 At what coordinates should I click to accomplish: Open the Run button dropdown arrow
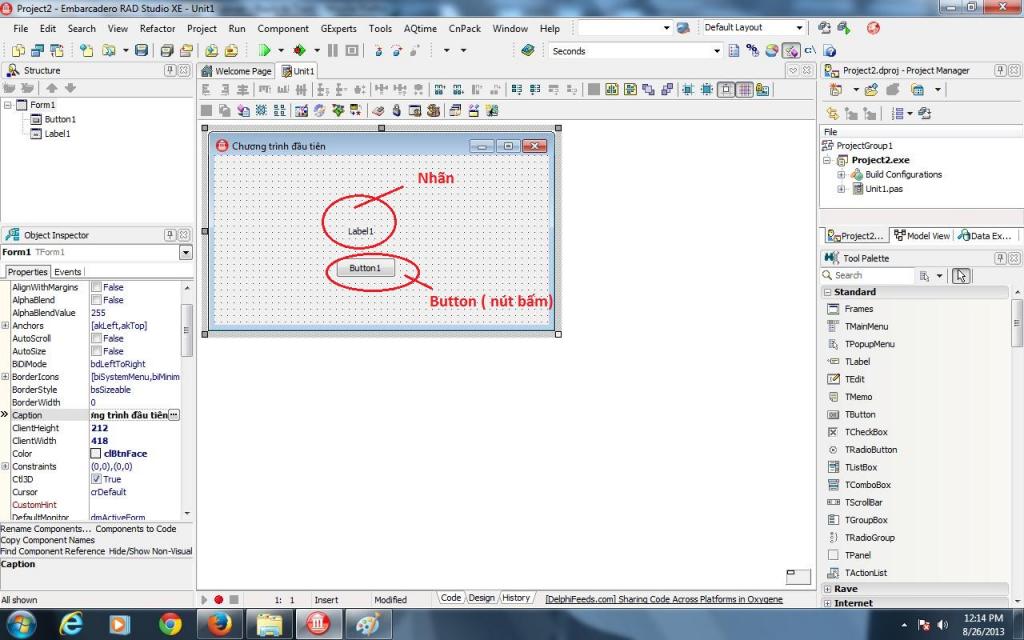(281, 50)
